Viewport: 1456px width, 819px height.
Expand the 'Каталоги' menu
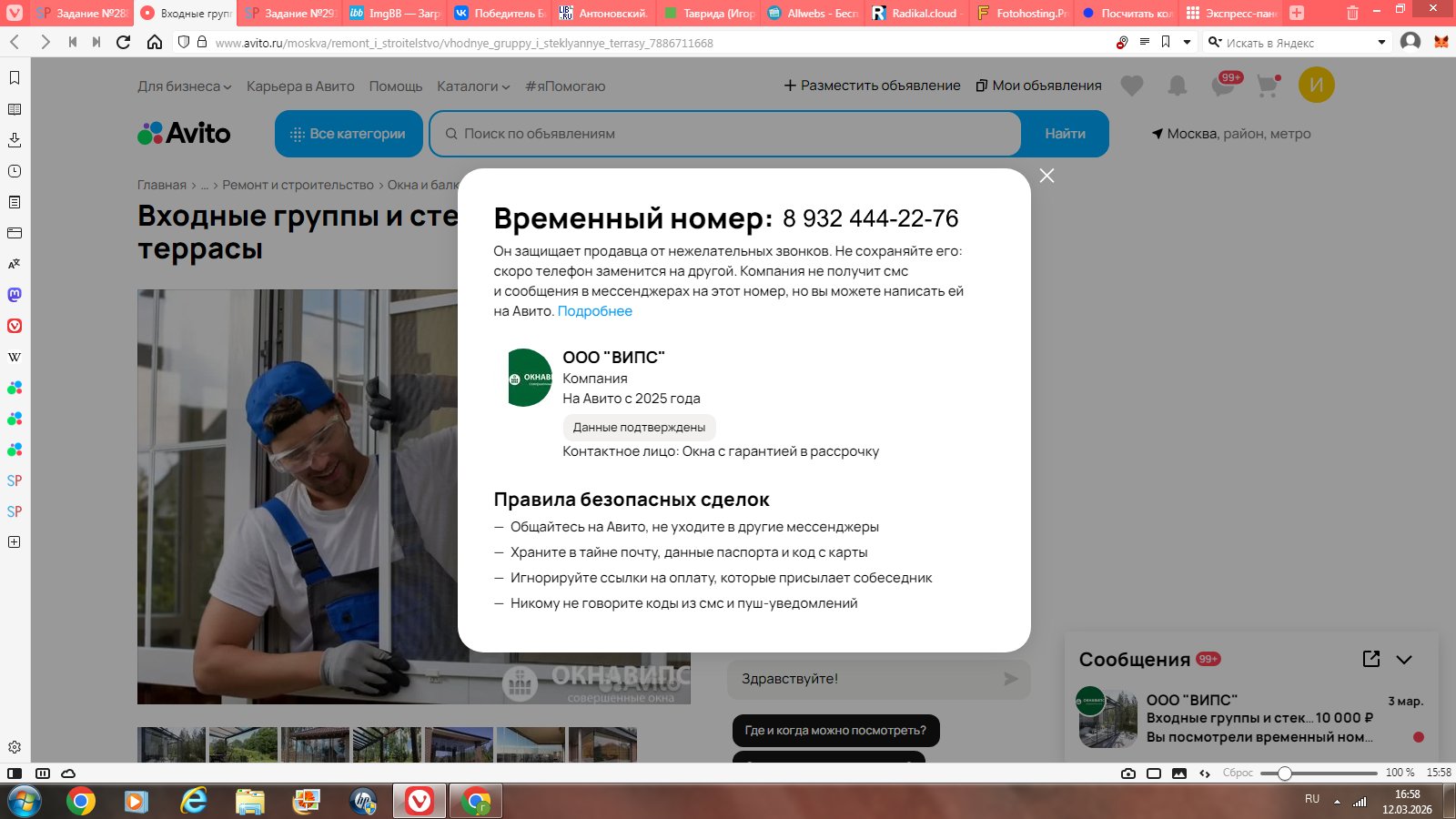473,86
